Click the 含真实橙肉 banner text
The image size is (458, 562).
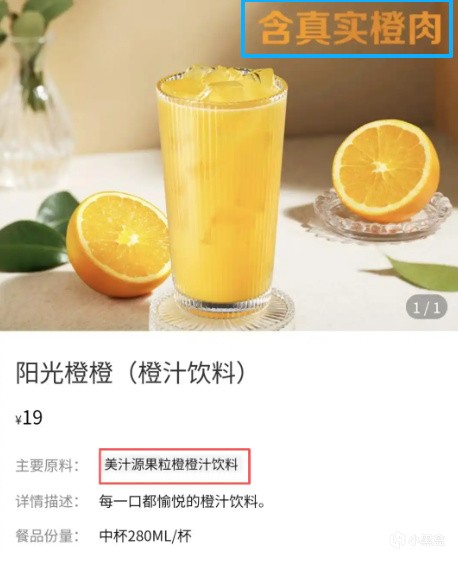(349, 28)
